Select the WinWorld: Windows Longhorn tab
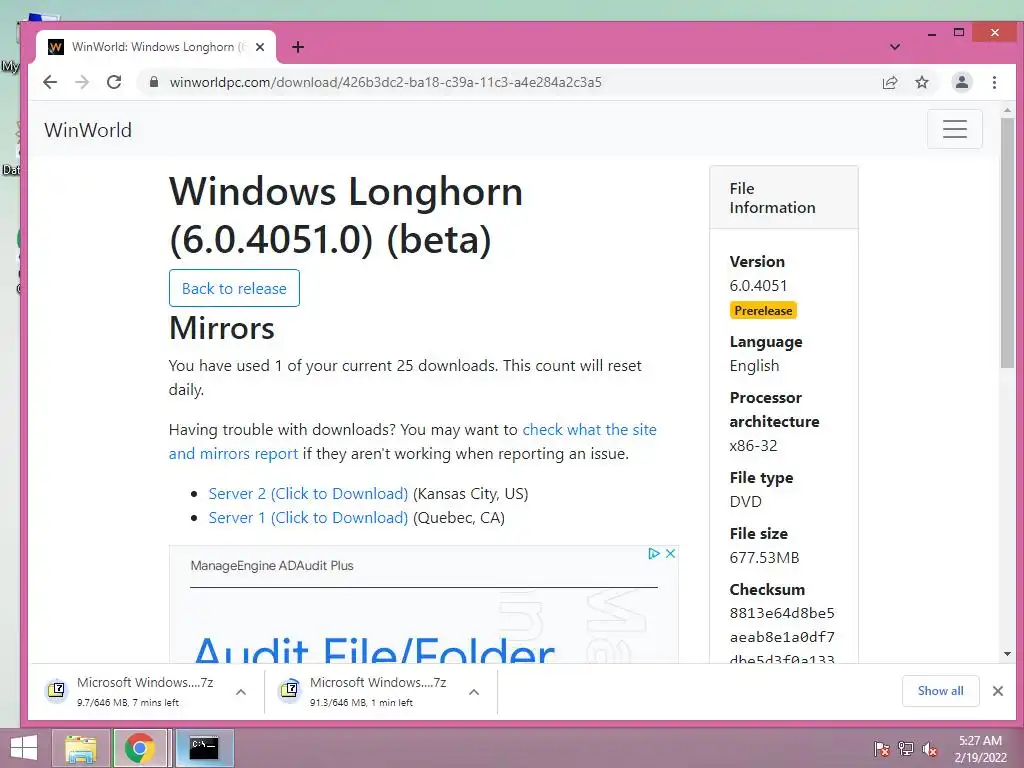This screenshot has height=768, width=1024. pos(157,47)
